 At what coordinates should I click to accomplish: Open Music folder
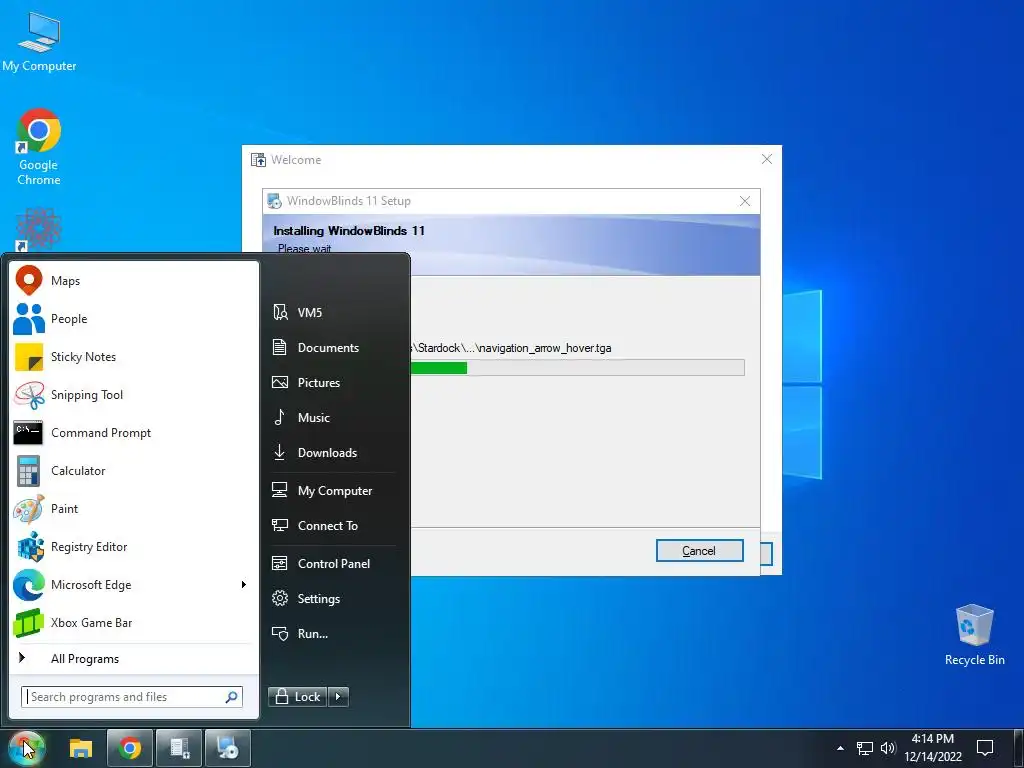pyautogui.click(x=332, y=417)
